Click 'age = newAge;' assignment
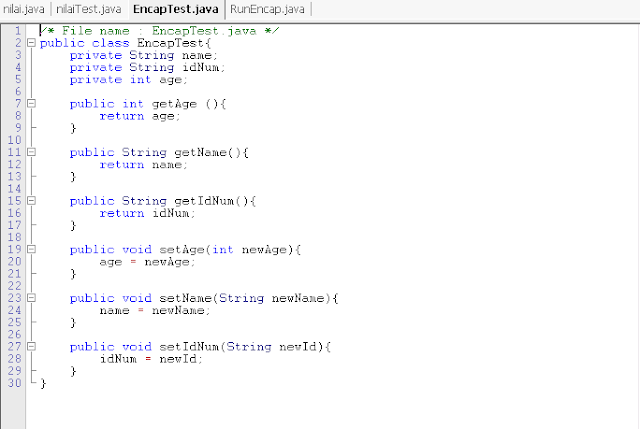Screen dimensions: 640x429 pyautogui.click(x=147, y=262)
